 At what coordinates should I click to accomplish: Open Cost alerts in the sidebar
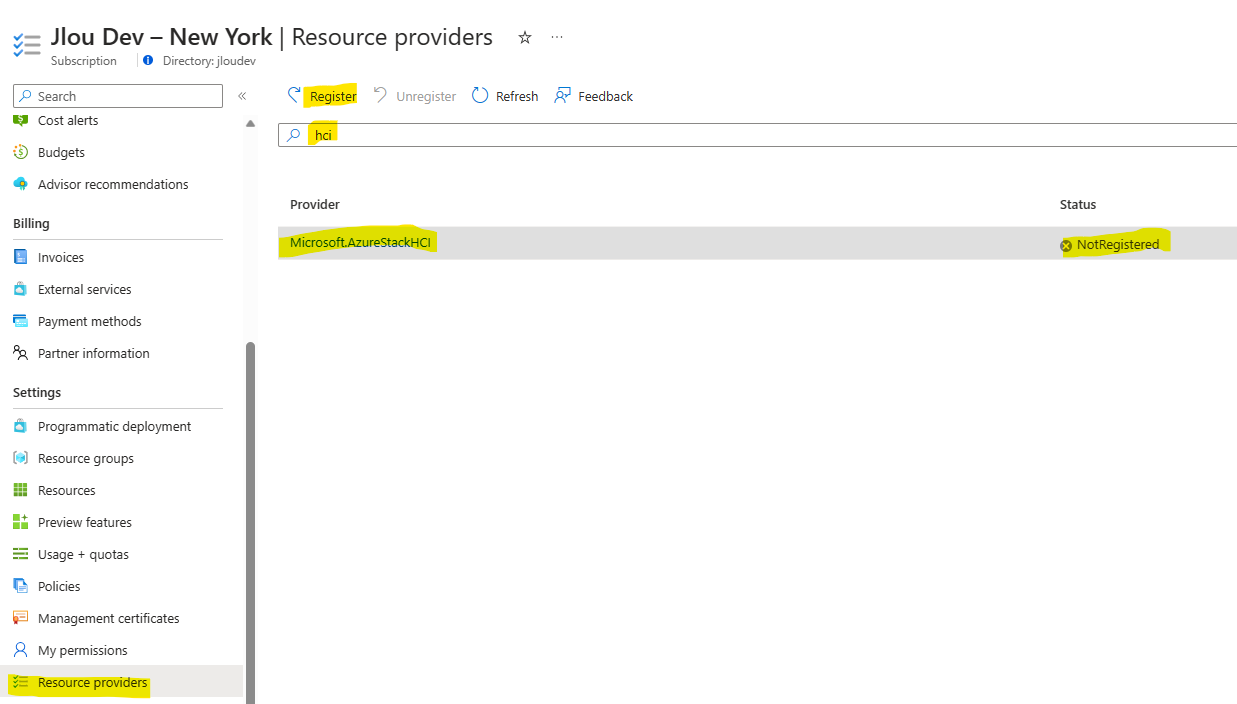tap(68, 120)
